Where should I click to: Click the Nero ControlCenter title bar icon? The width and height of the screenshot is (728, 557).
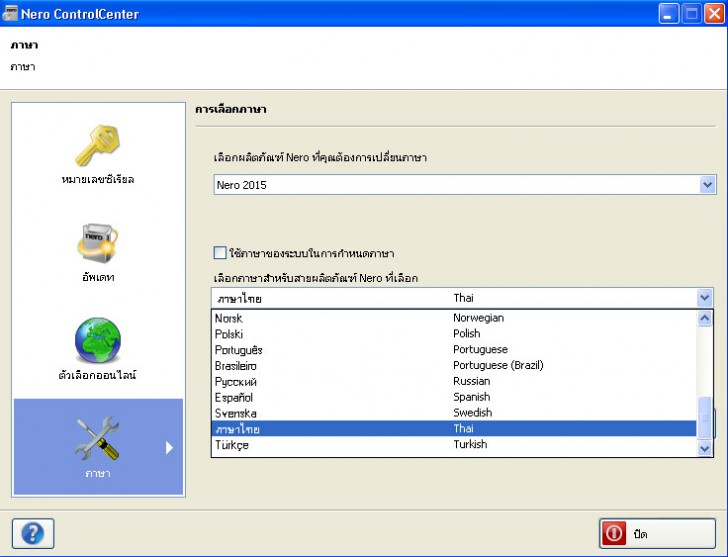(10, 13)
